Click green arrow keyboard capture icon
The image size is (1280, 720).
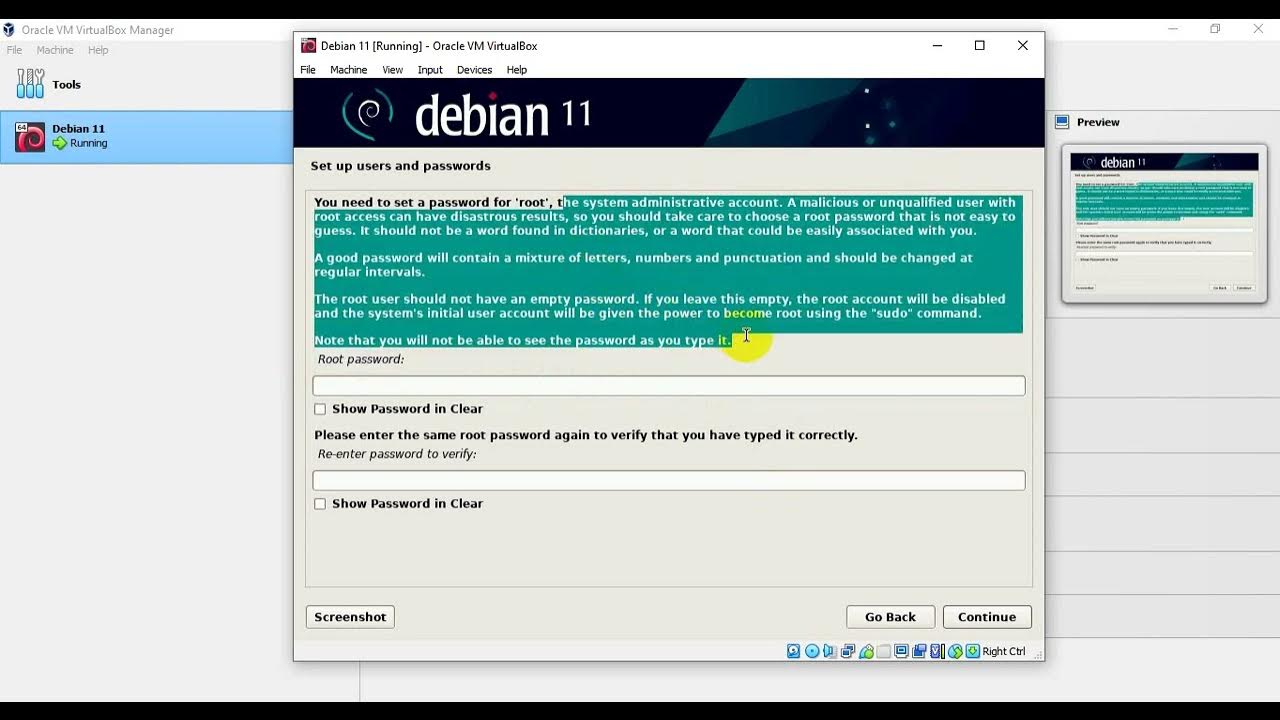[973, 651]
